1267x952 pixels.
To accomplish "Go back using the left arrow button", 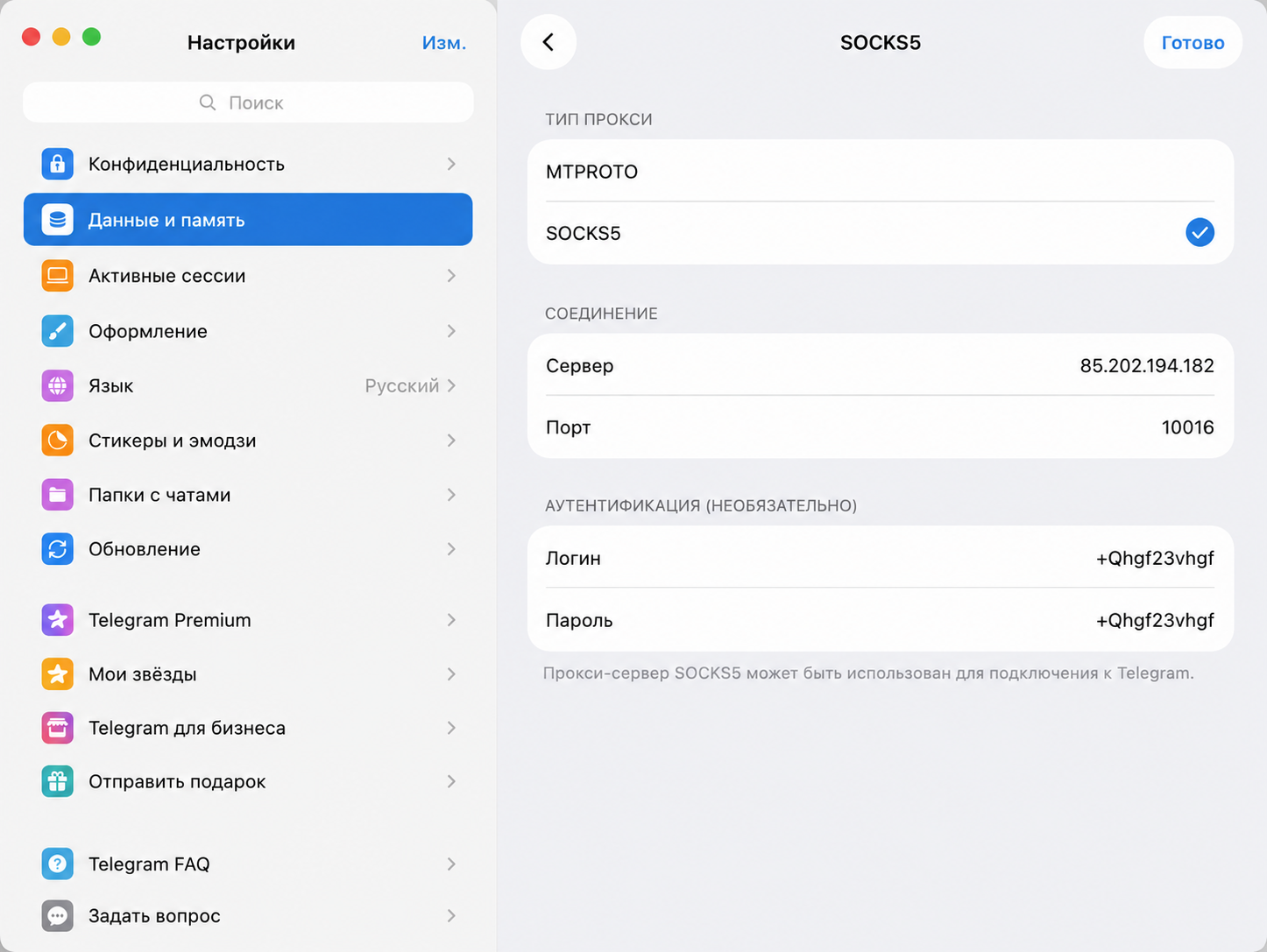I will (549, 42).
